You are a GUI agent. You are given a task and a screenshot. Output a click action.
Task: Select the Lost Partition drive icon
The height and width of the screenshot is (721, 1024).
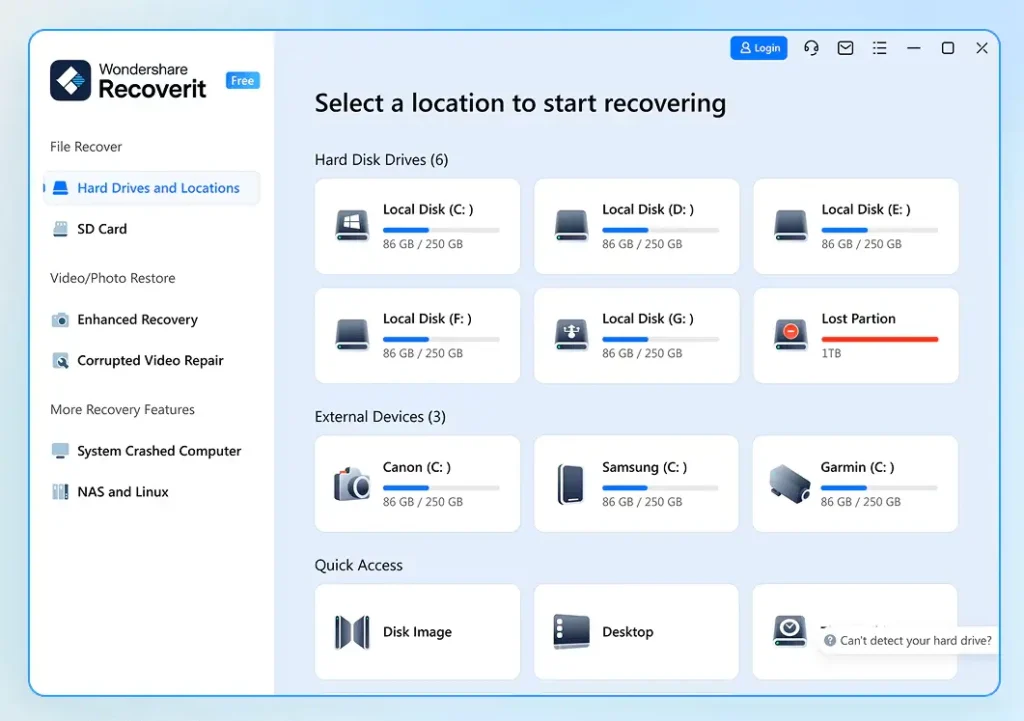click(x=790, y=336)
